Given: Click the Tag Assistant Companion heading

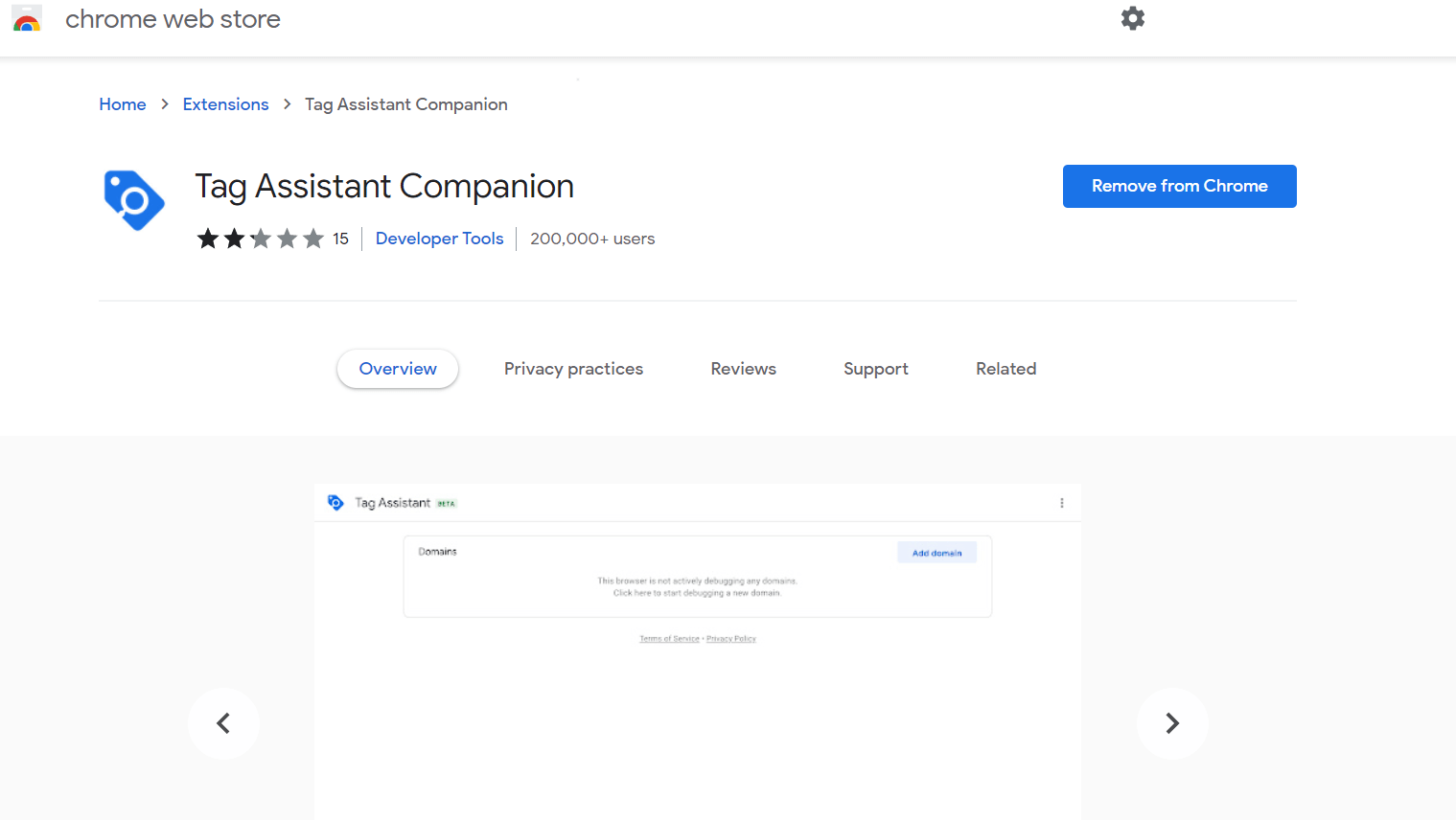Looking at the screenshot, I should pos(384,187).
